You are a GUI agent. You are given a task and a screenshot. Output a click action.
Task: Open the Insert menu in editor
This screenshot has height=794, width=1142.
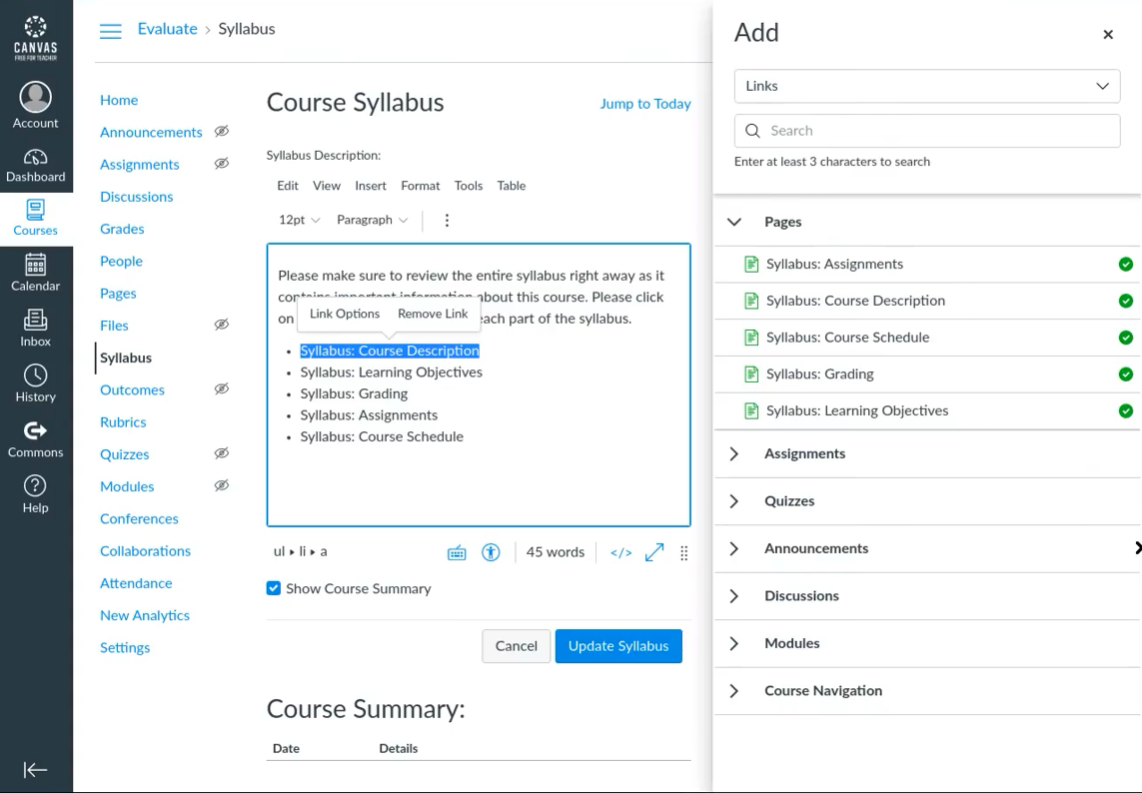(x=370, y=185)
